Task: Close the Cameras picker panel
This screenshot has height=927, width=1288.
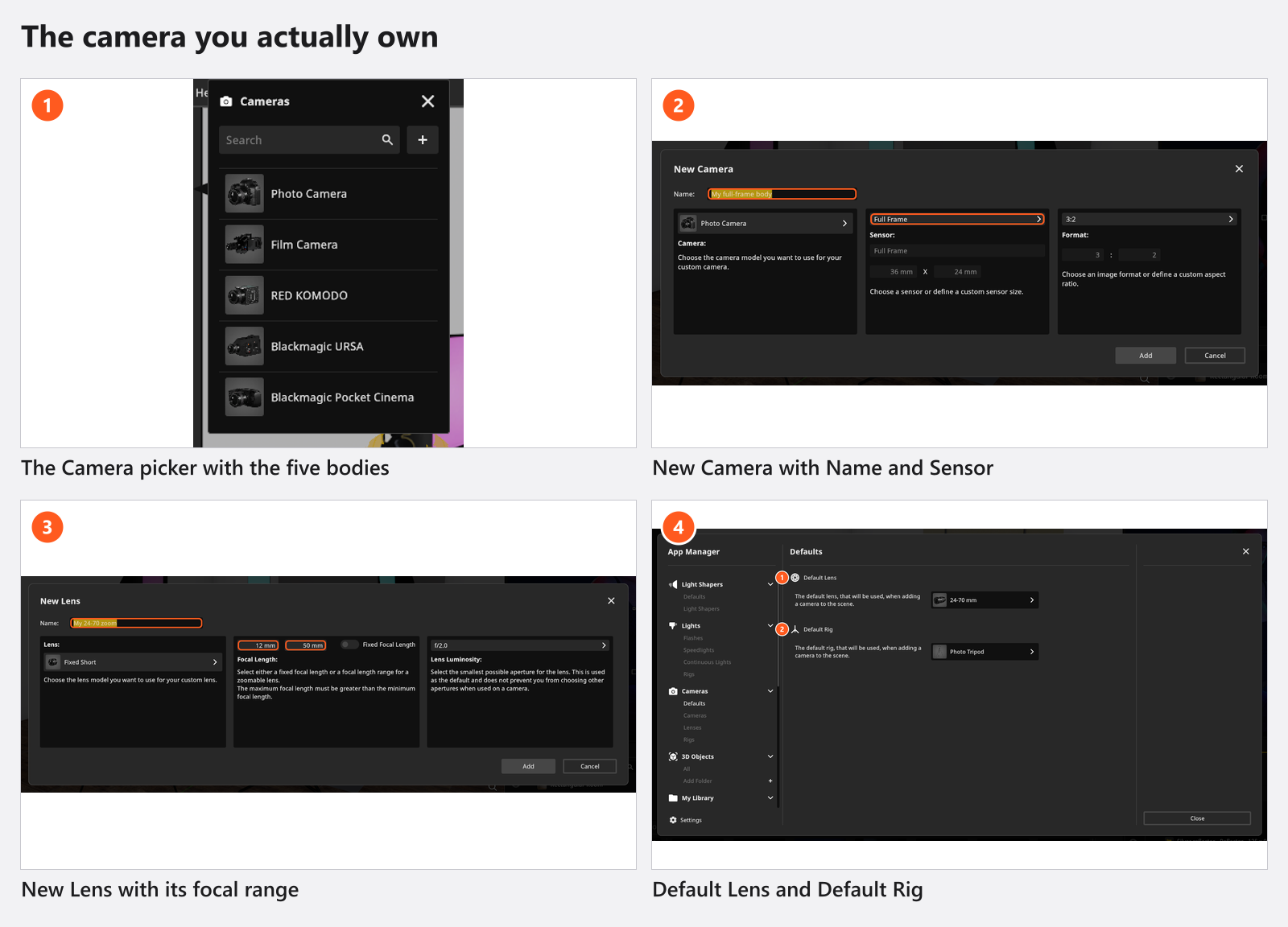Action: (427, 101)
